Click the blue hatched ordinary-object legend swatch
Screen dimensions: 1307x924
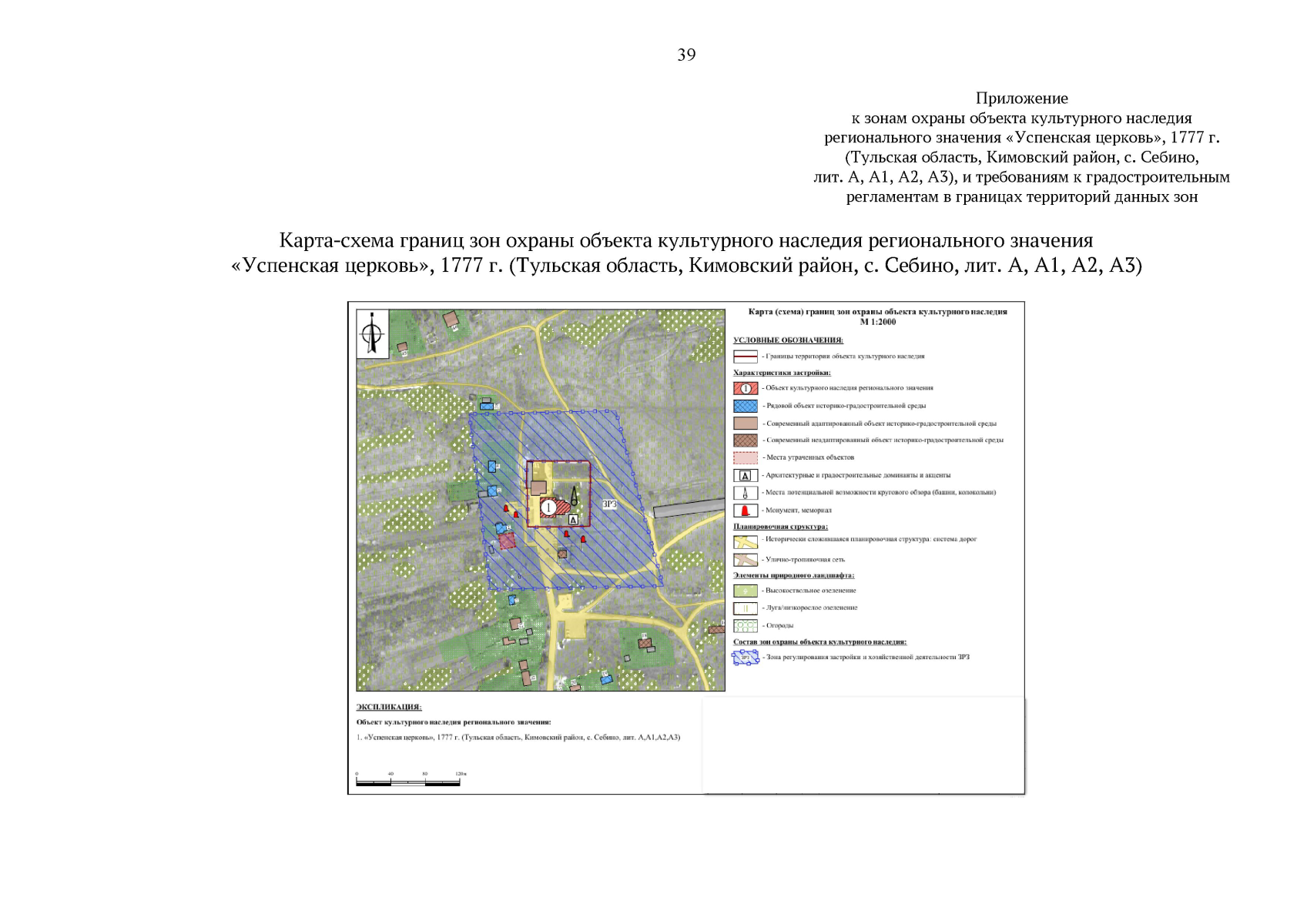click(x=745, y=406)
